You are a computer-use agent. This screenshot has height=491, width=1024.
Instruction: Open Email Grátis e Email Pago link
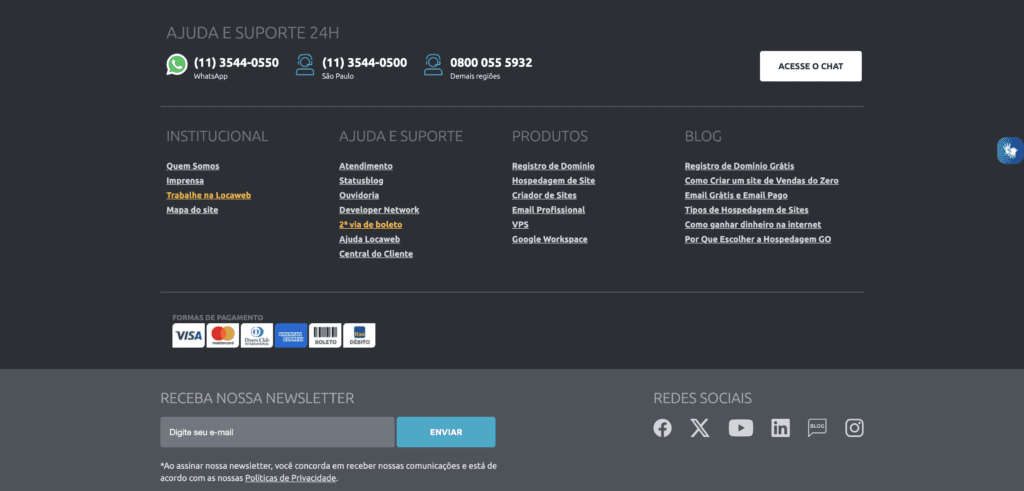click(x=736, y=195)
